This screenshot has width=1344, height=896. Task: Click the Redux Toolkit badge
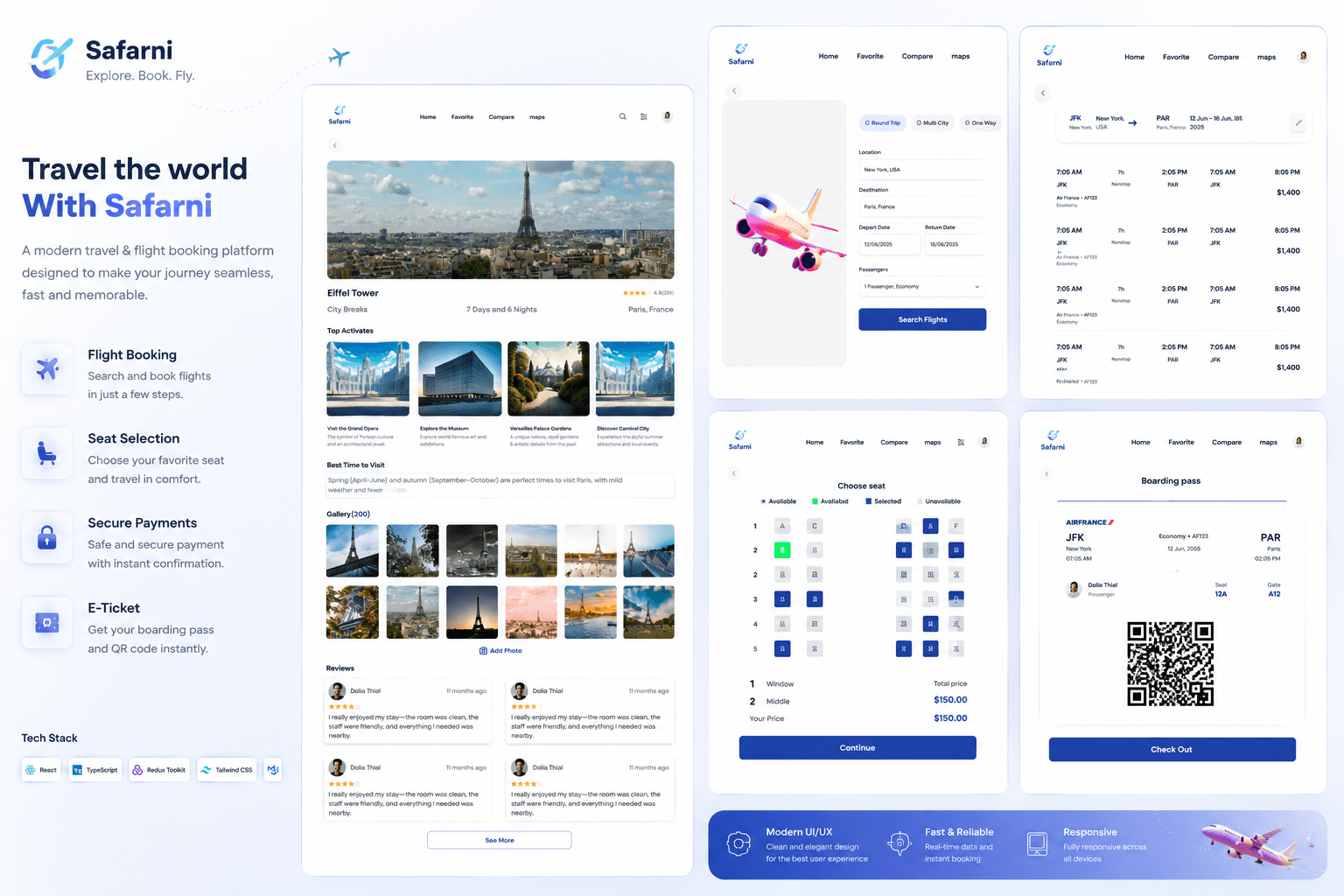point(158,770)
